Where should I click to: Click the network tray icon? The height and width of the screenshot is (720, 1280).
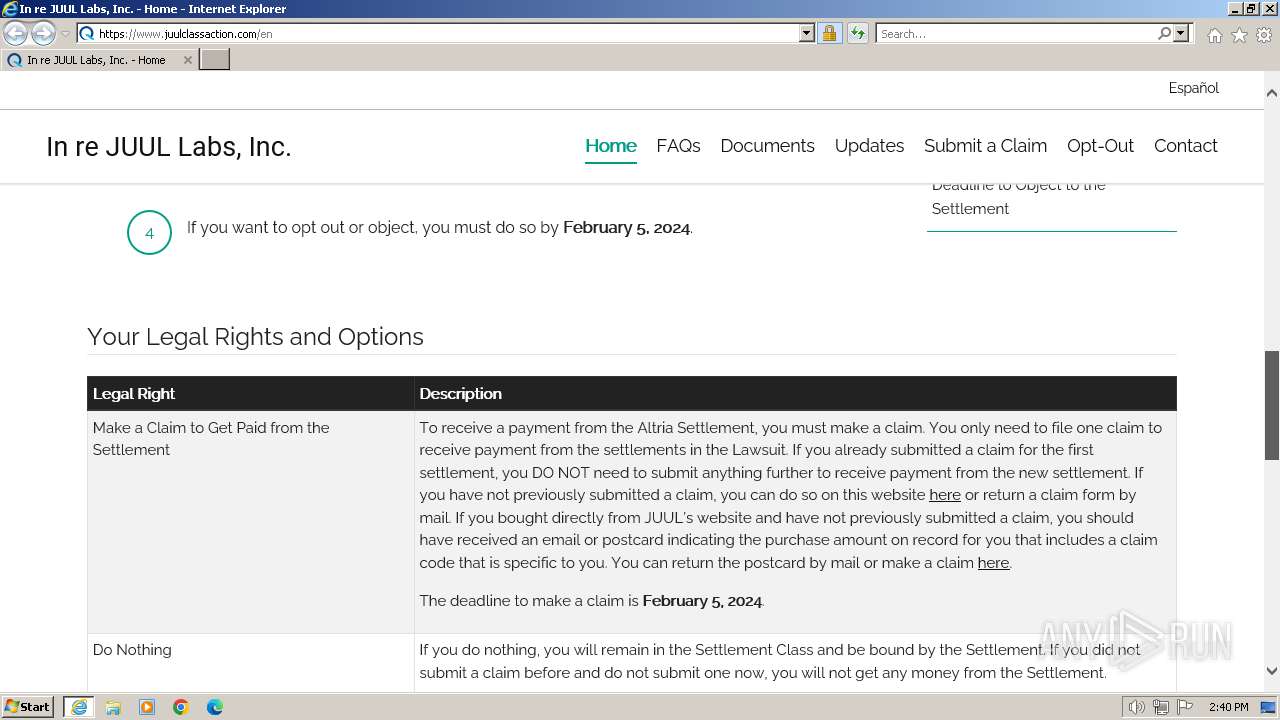pos(1160,707)
